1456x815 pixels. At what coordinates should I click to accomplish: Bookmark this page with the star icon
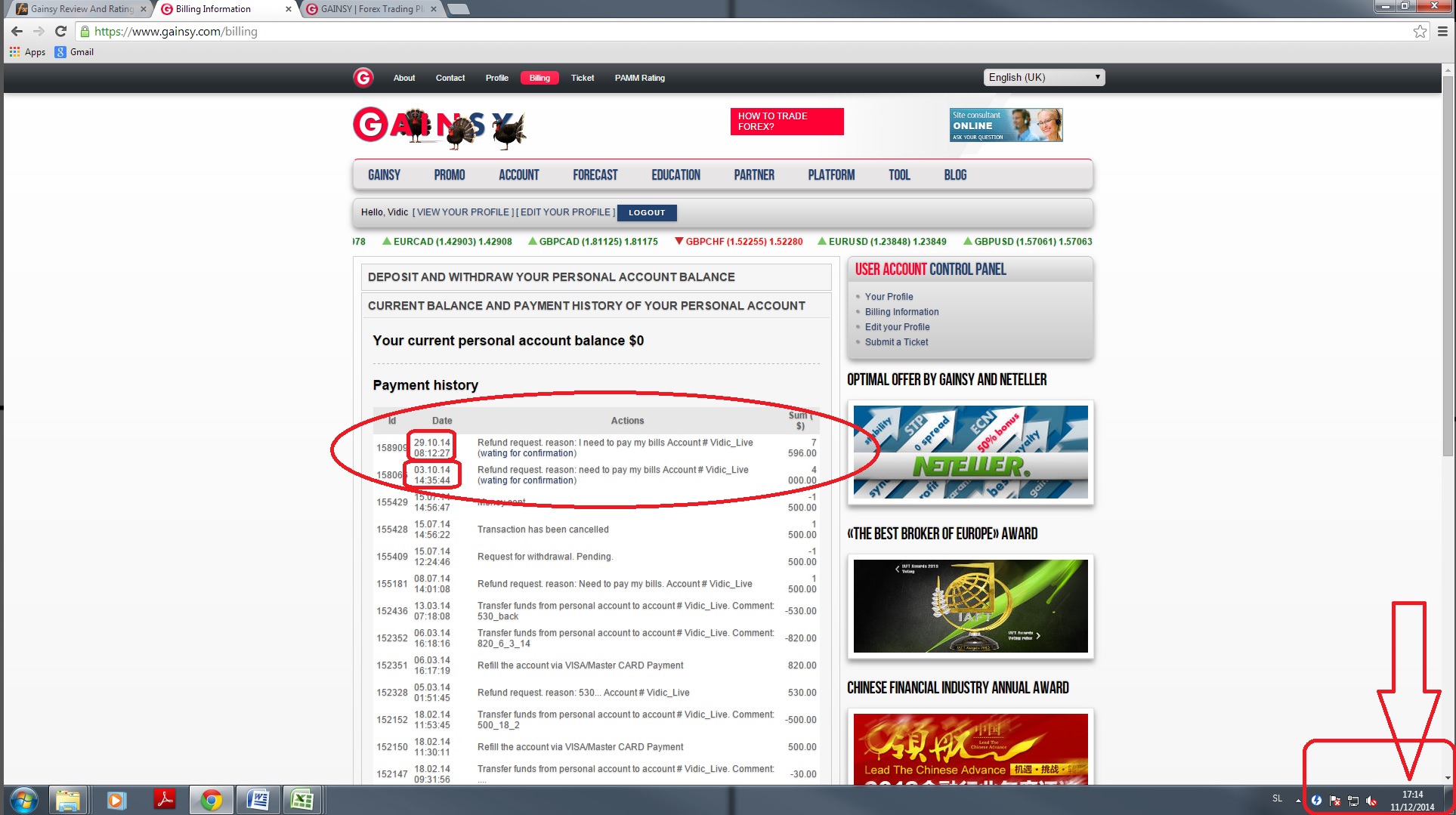tap(1420, 32)
